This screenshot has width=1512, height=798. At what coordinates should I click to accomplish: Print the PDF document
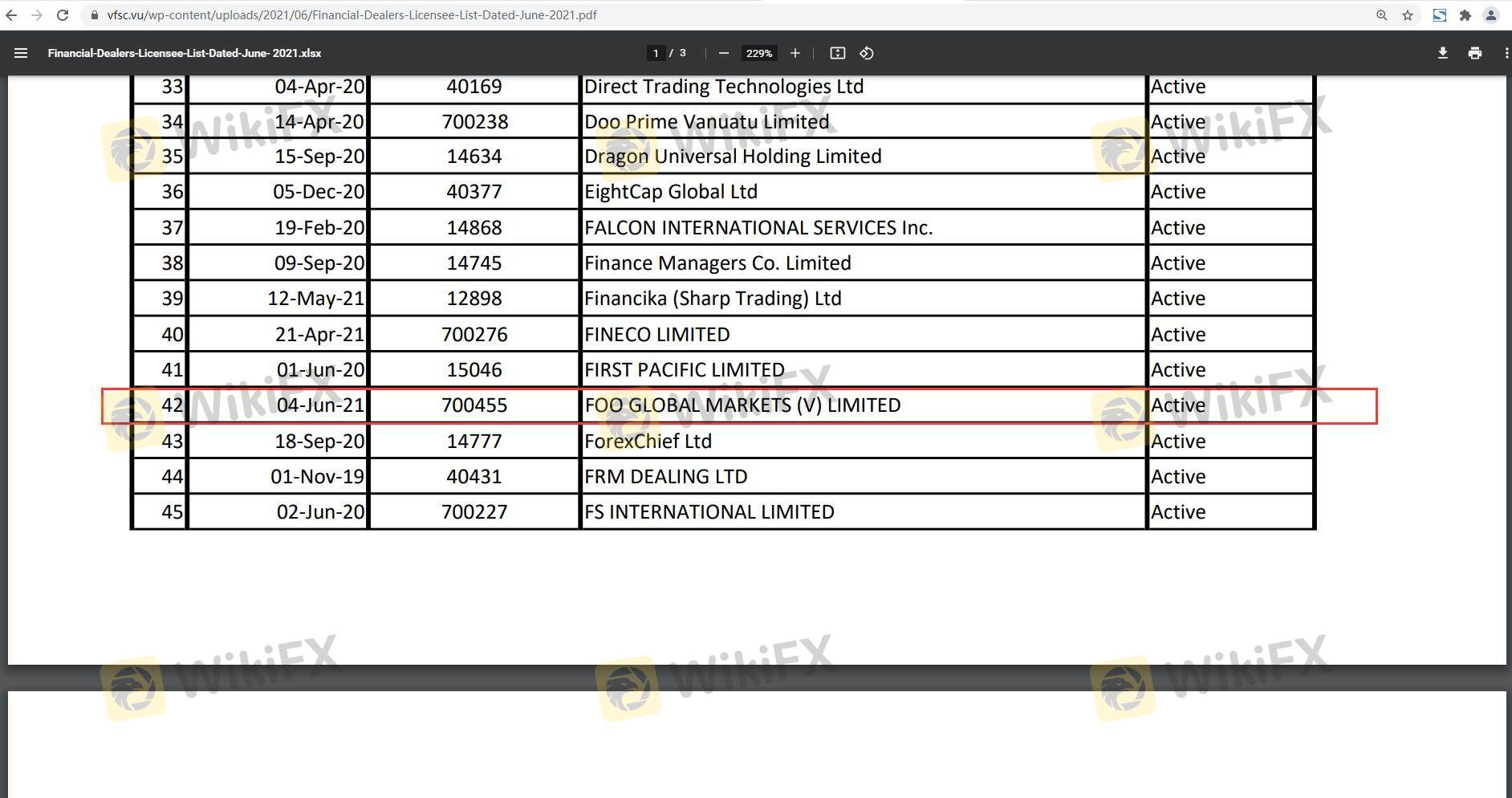click(1474, 53)
